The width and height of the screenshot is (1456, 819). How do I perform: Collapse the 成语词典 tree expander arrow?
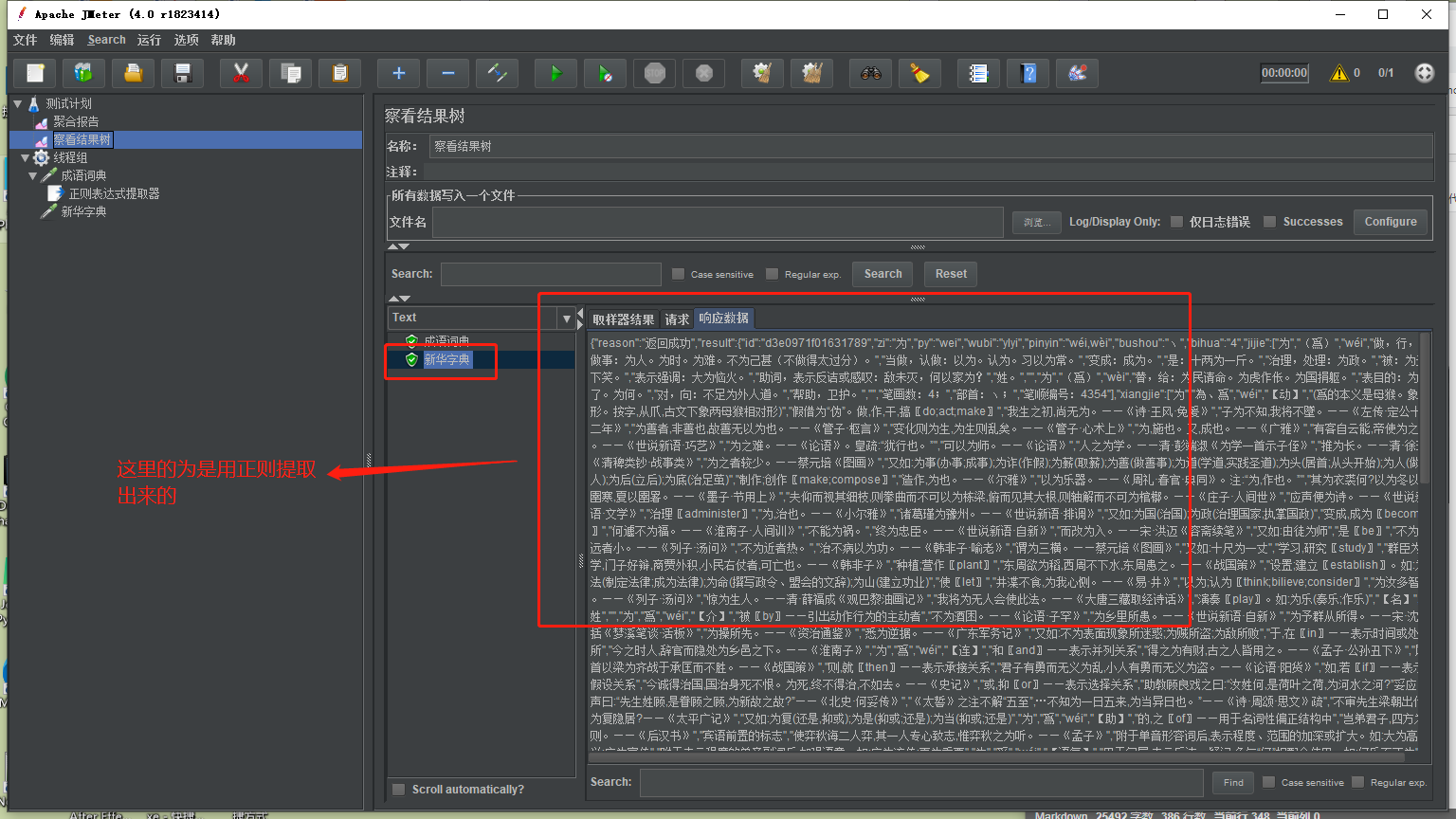pyautogui.click(x=32, y=175)
